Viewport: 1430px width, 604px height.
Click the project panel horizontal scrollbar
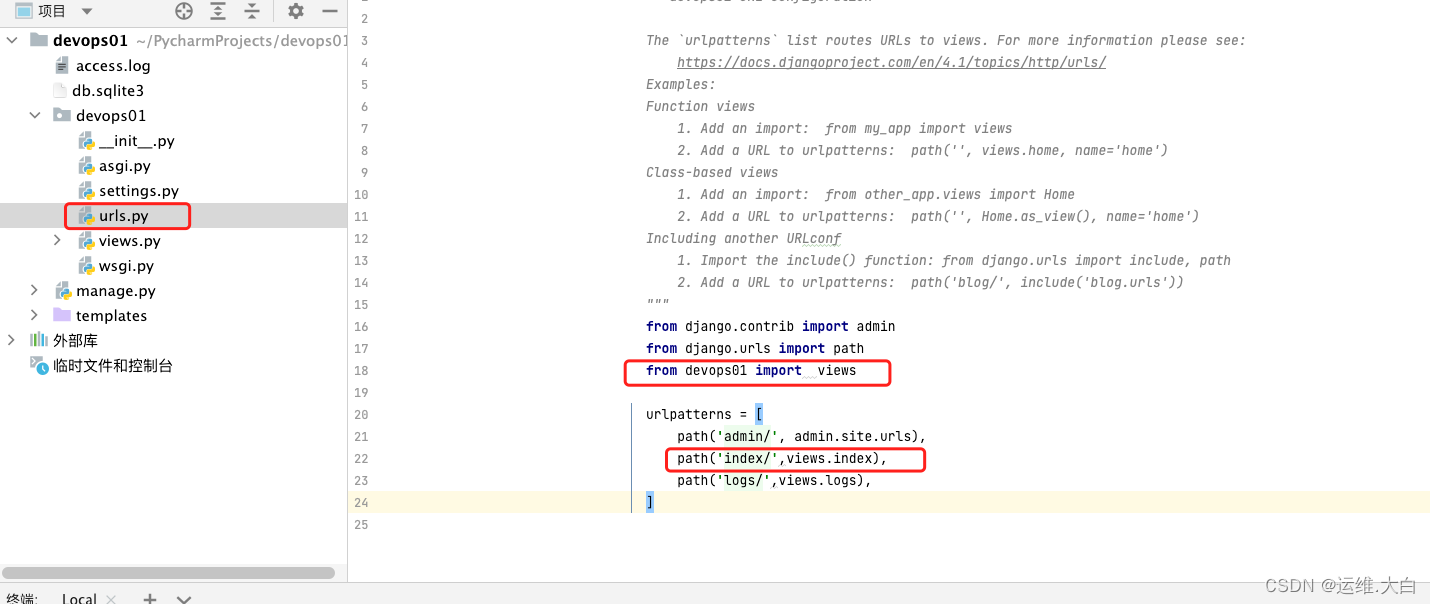tap(167, 573)
